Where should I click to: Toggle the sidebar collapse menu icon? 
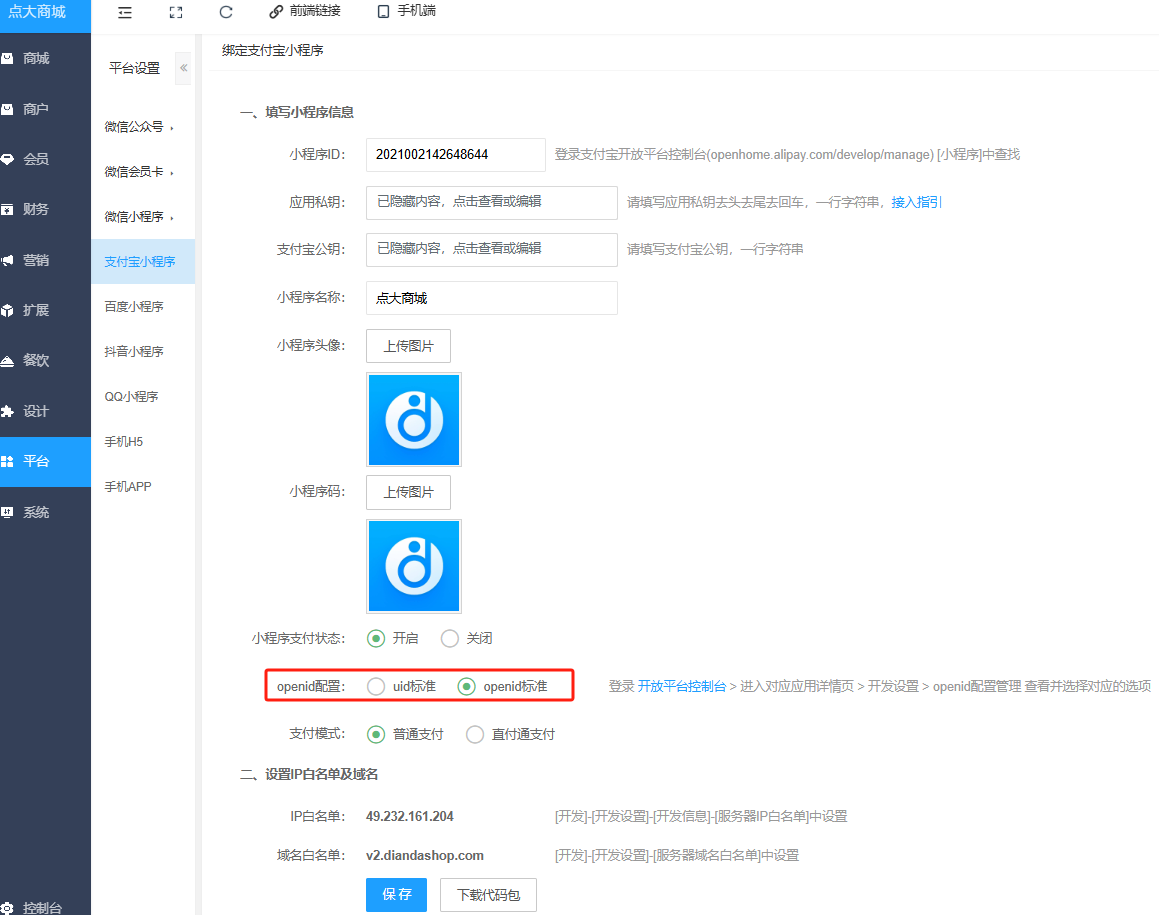[x=125, y=13]
